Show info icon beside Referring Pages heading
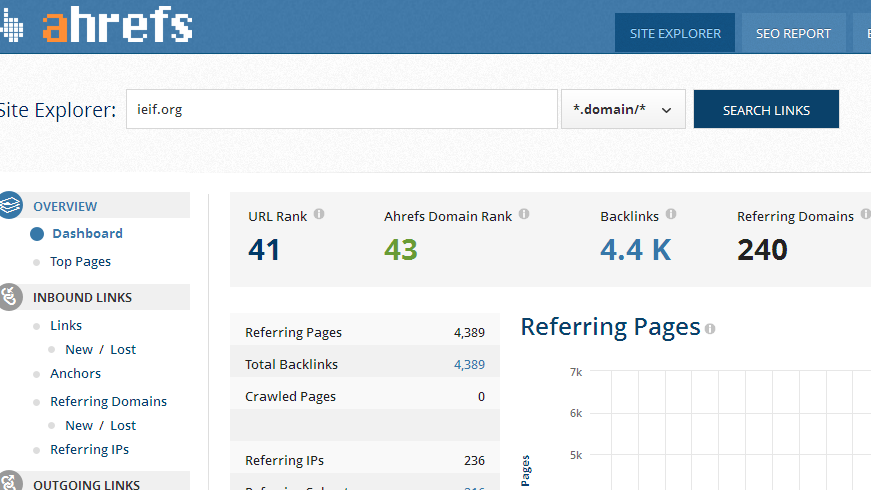This screenshot has height=490, width=871. pyautogui.click(x=710, y=329)
